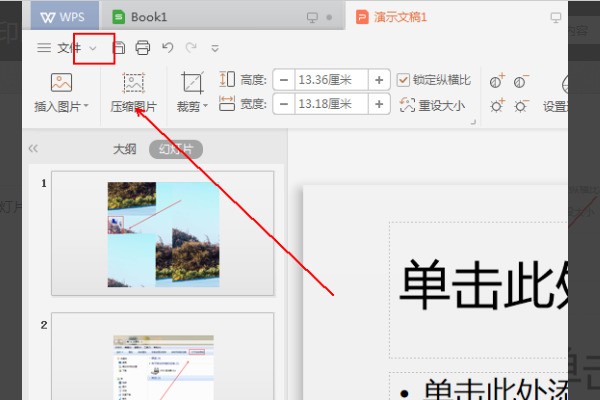
Task: Click the Insert Picture (插入图片) icon
Action: click(61, 84)
